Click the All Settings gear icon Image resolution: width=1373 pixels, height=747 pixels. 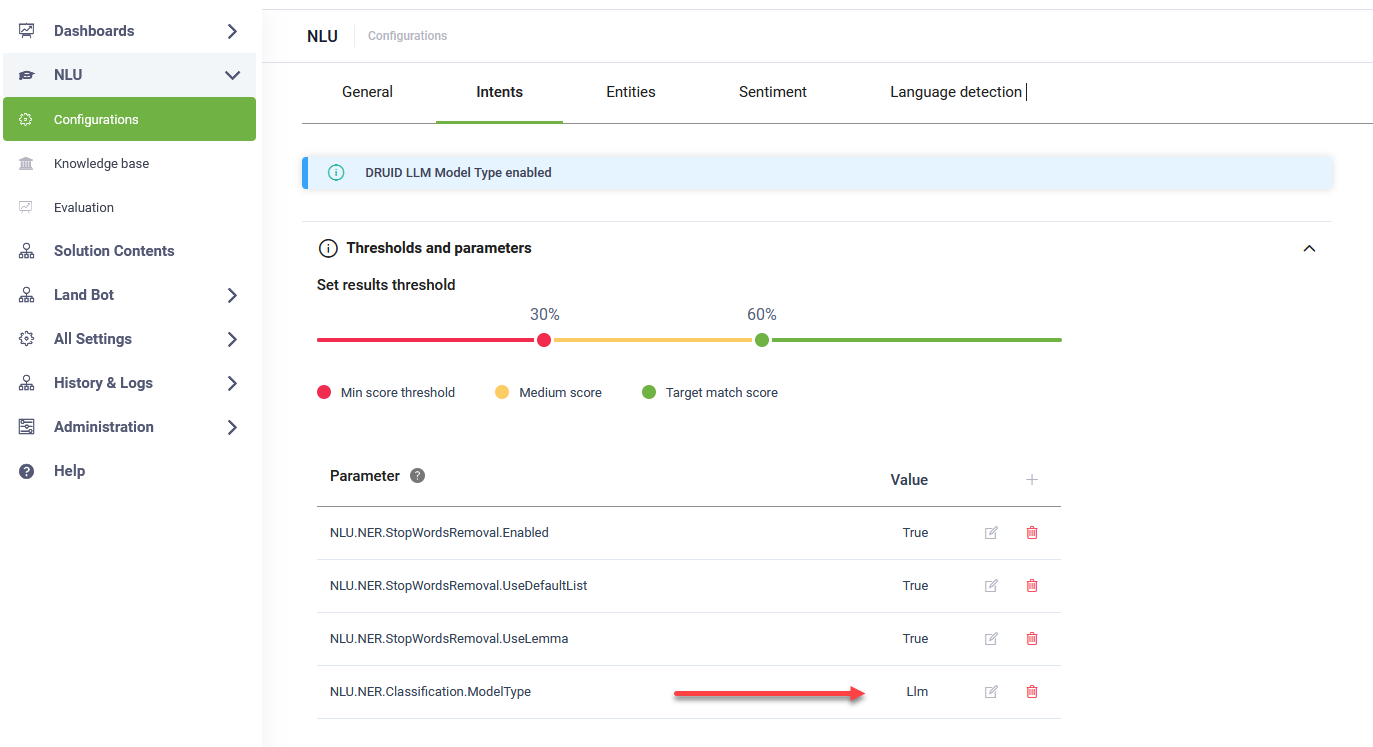tap(27, 339)
